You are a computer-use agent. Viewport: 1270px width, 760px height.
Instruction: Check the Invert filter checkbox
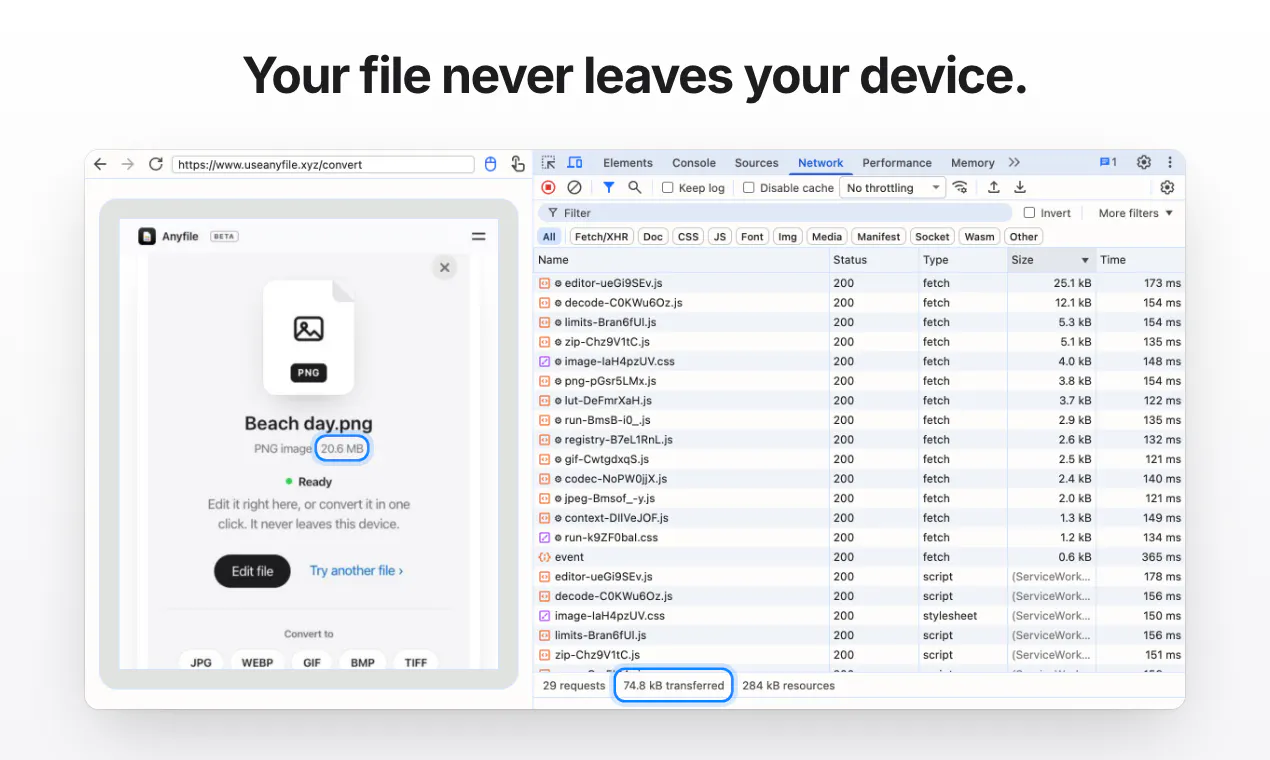click(x=1029, y=213)
